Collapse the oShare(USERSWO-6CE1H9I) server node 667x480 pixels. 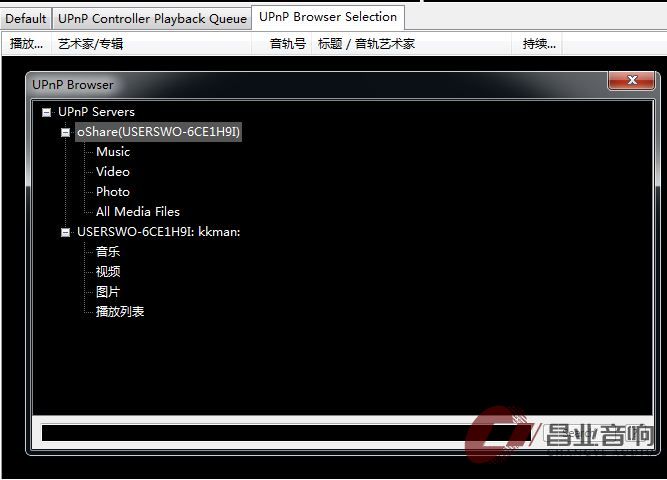(65, 132)
